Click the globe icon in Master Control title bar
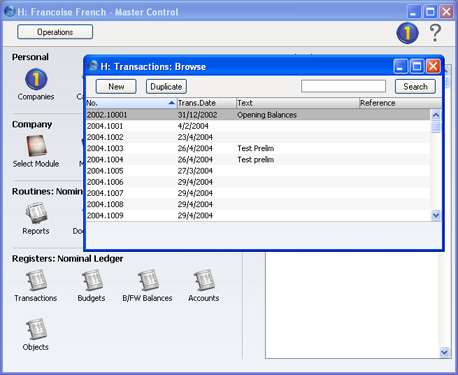The height and width of the screenshot is (375, 458). click(x=10, y=11)
